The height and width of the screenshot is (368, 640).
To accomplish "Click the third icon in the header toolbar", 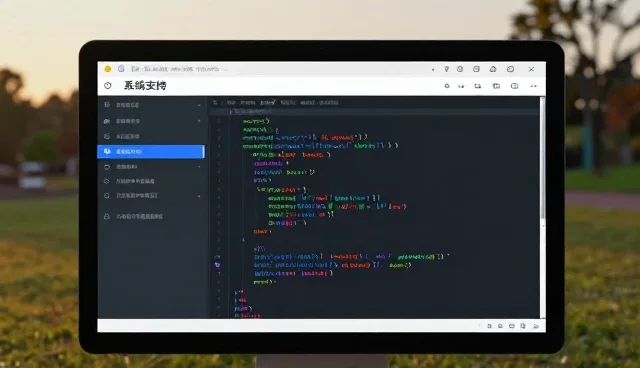I will click(478, 86).
